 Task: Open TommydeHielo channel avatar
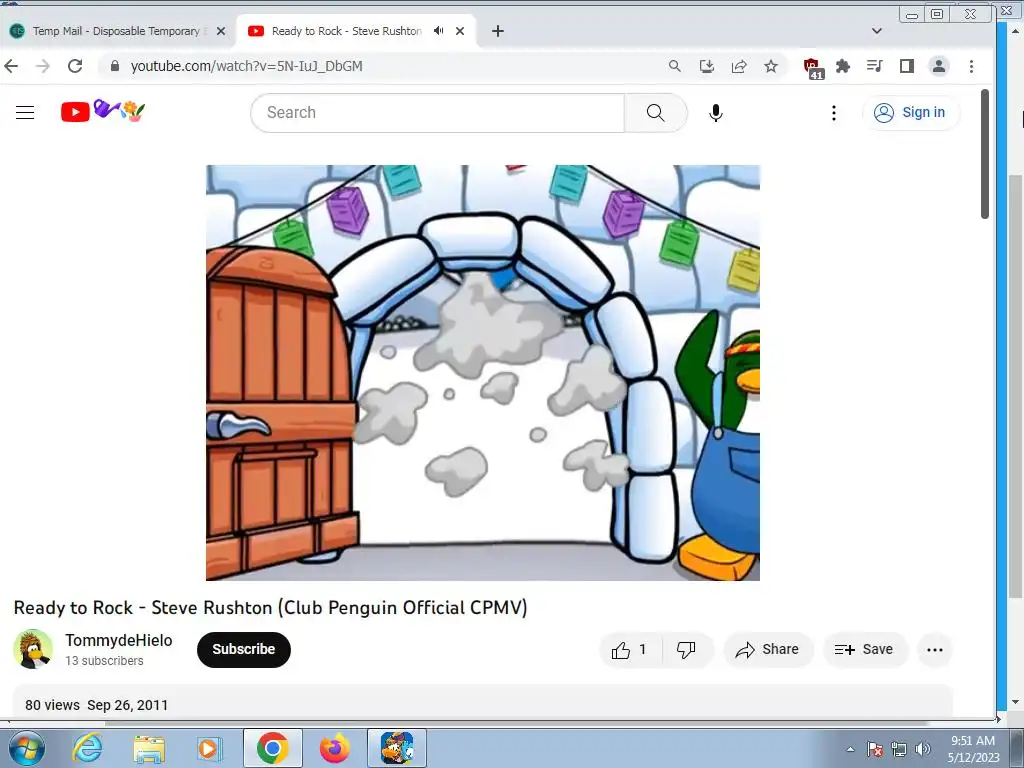click(x=33, y=649)
